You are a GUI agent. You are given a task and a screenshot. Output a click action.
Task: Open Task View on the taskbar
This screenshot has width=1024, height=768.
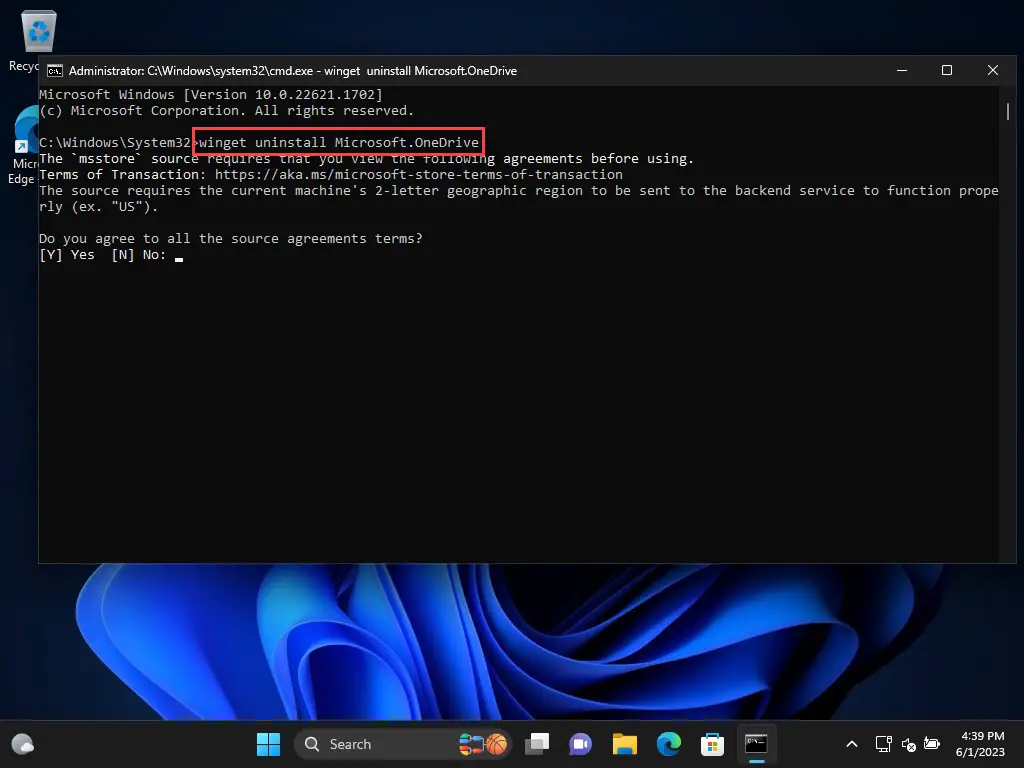tap(537, 744)
